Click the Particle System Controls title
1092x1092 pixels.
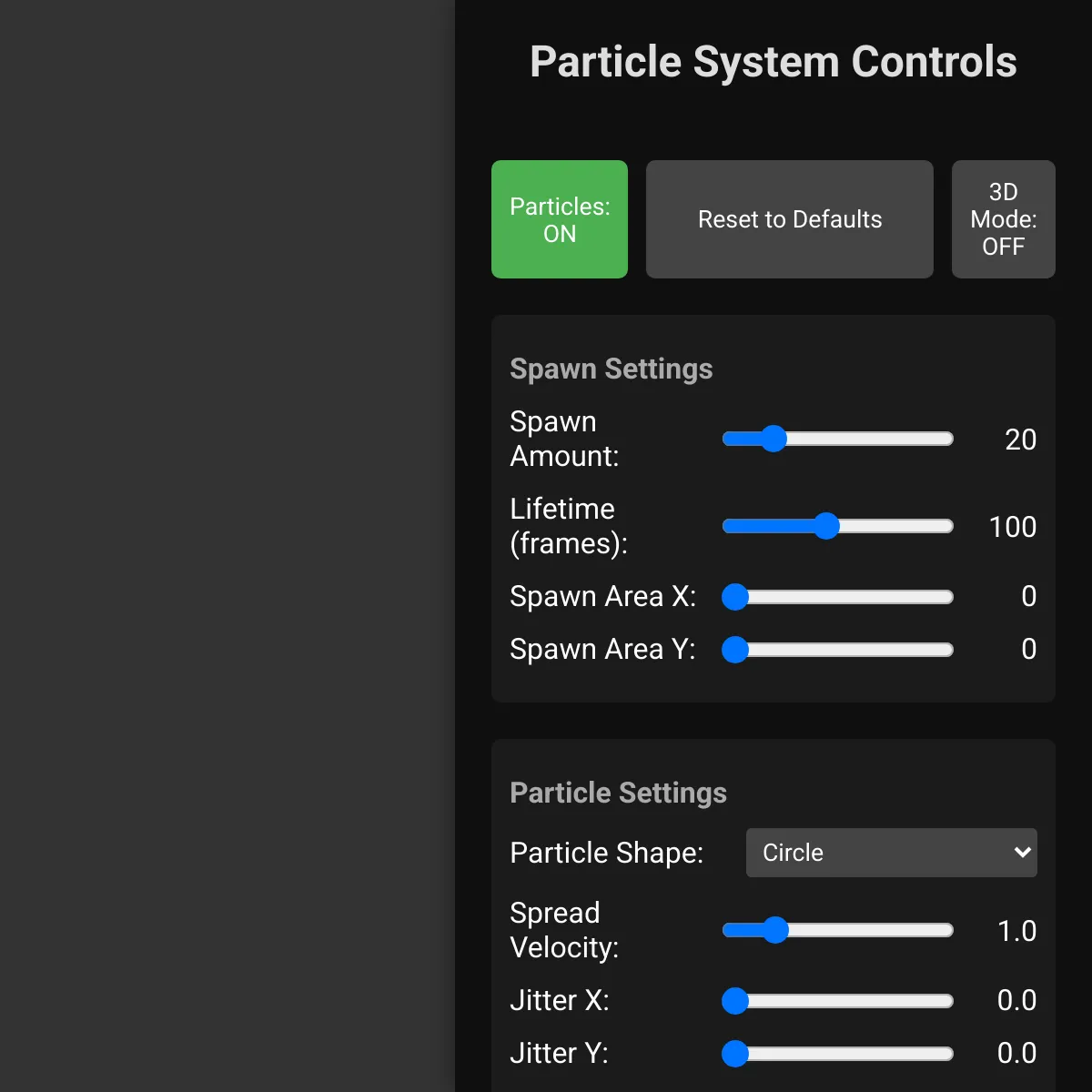tap(773, 61)
